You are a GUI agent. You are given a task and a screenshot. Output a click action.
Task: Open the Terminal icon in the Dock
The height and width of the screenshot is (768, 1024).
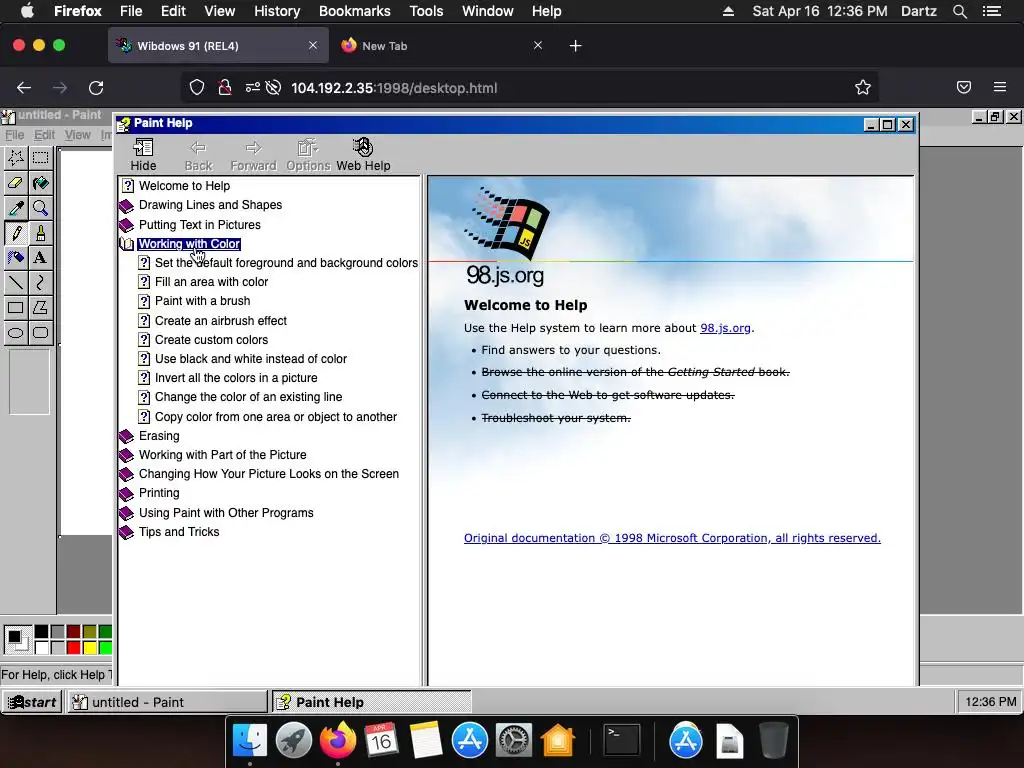(x=621, y=741)
